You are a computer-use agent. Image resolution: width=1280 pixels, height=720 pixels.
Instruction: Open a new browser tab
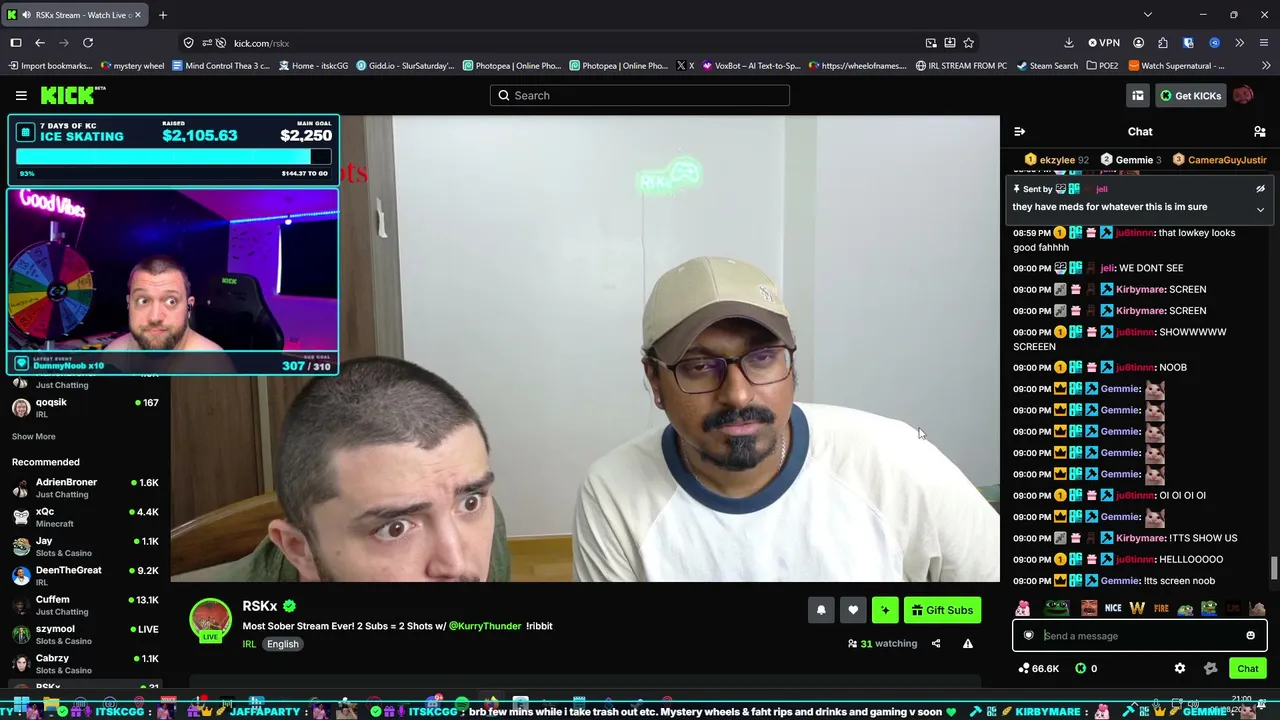click(x=163, y=15)
